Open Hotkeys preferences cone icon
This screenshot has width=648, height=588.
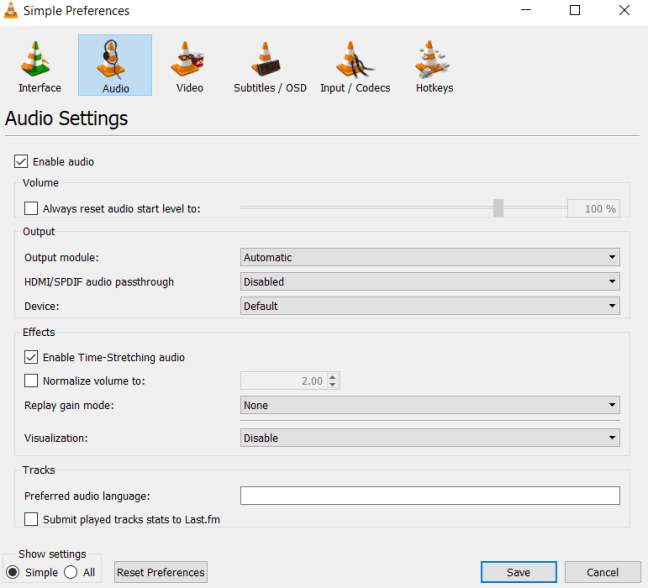tap(434, 60)
